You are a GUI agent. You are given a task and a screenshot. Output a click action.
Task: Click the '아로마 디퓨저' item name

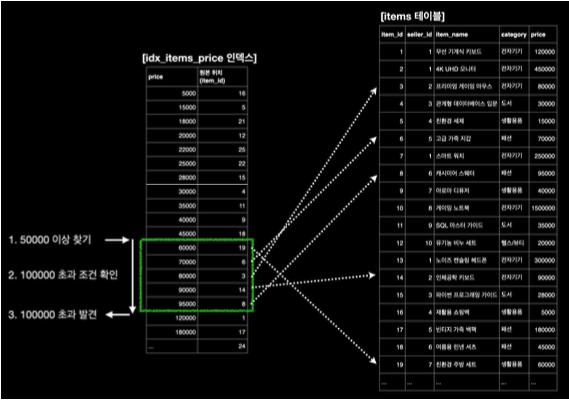tap(453, 191)
